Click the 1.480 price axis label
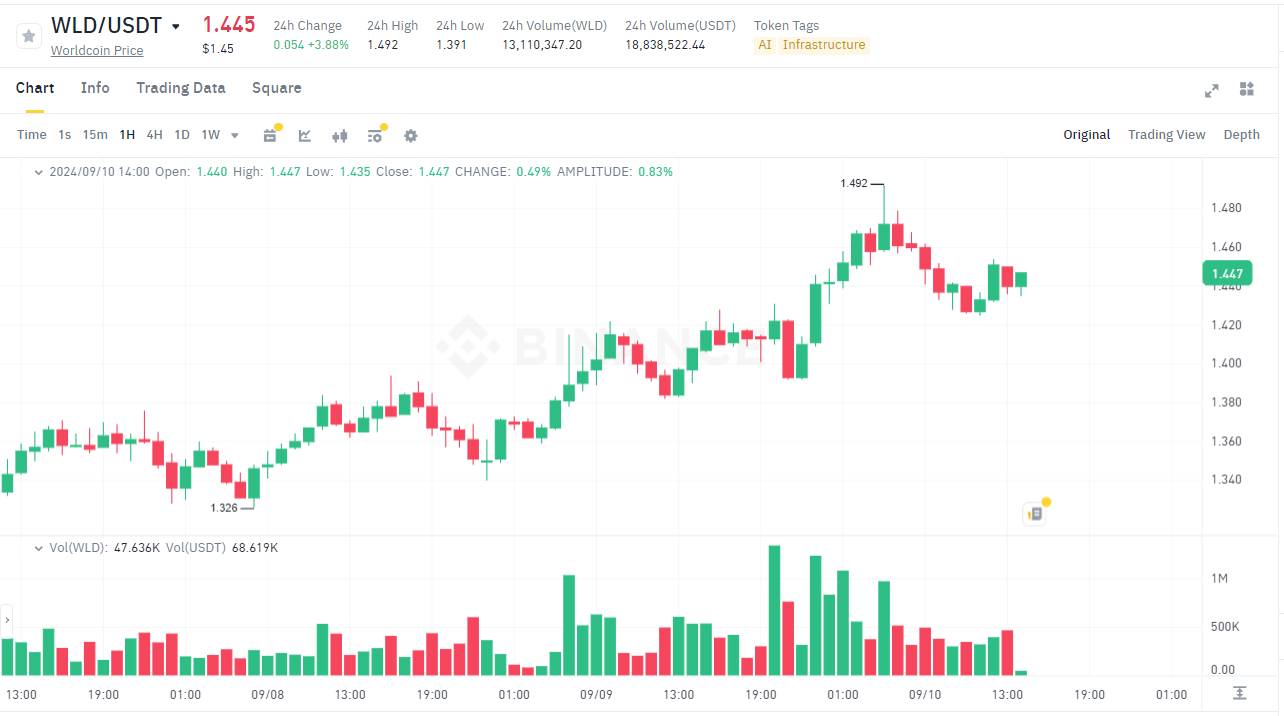The height and width of the screenshot is (716, 1284). [1226, 208]
